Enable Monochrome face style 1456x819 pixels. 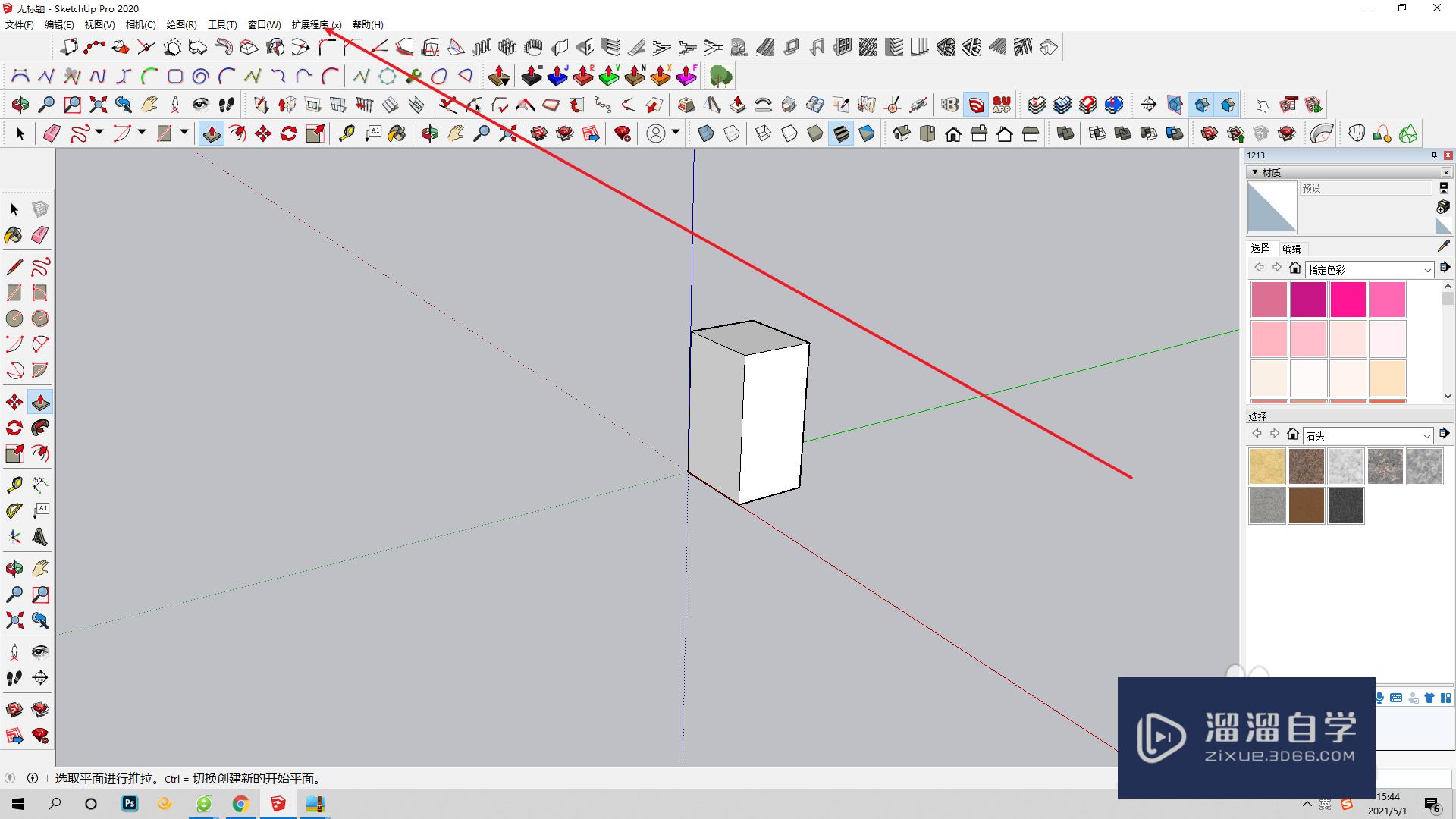867,134
